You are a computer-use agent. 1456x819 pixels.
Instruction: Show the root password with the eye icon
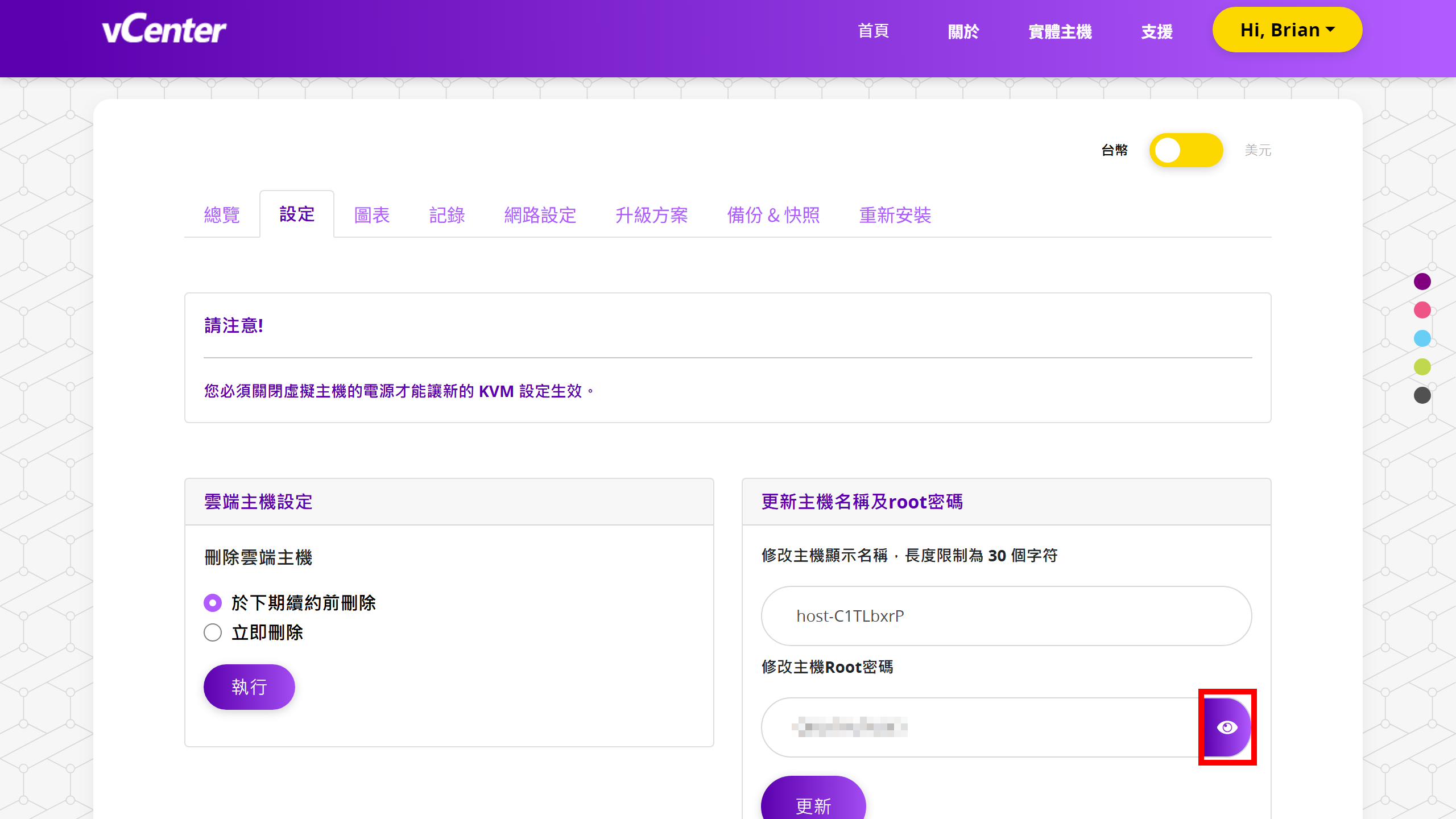[1227, 727]
